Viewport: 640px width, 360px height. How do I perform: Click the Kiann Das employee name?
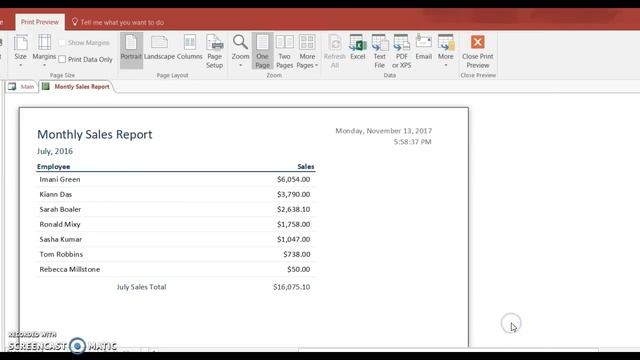click(56, 194)
